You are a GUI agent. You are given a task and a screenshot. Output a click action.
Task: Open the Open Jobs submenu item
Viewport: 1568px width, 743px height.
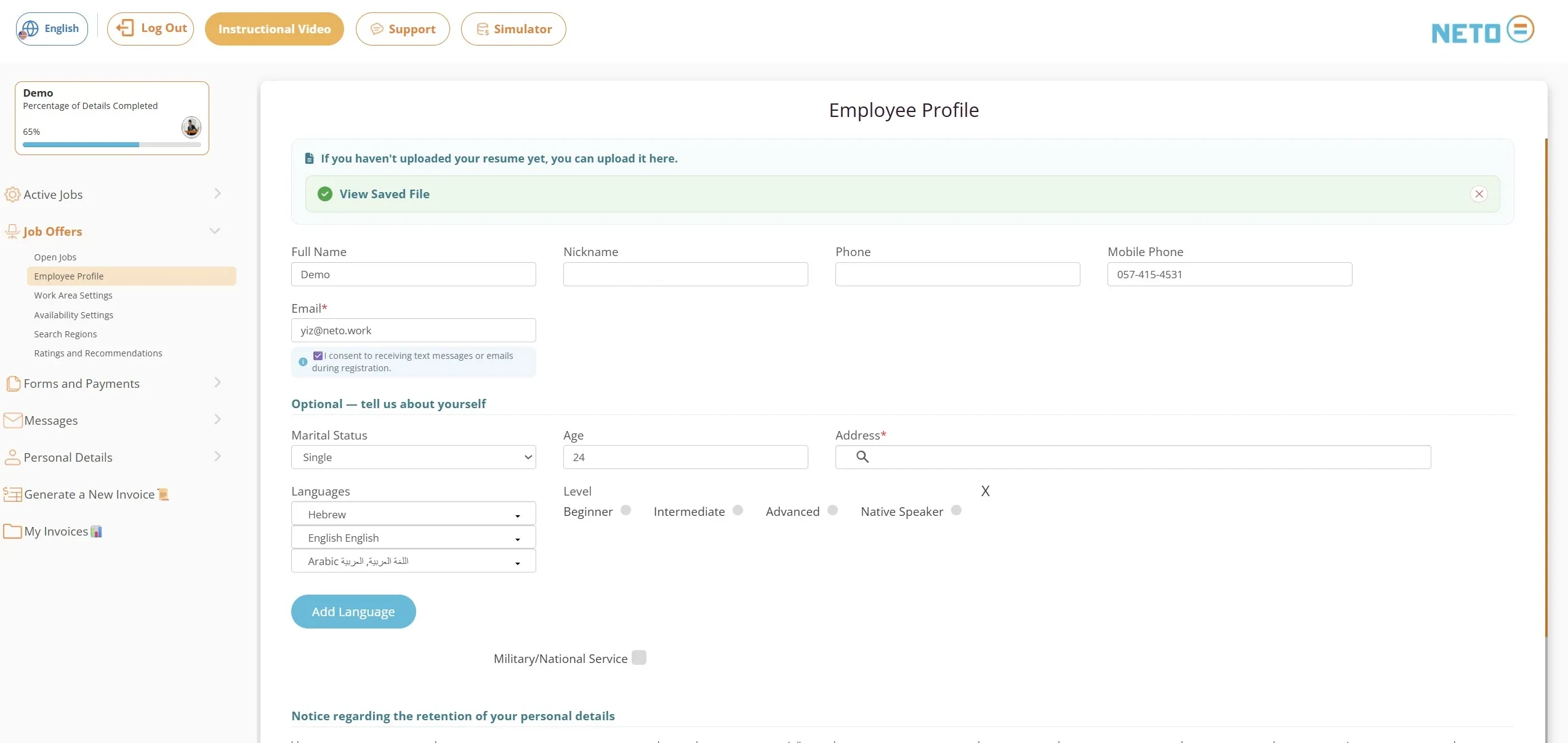(55, 257)
